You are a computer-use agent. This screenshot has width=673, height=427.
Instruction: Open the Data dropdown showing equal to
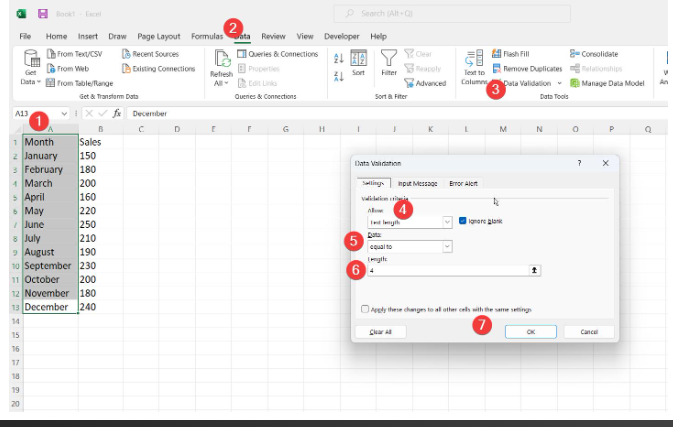[447, 246]
